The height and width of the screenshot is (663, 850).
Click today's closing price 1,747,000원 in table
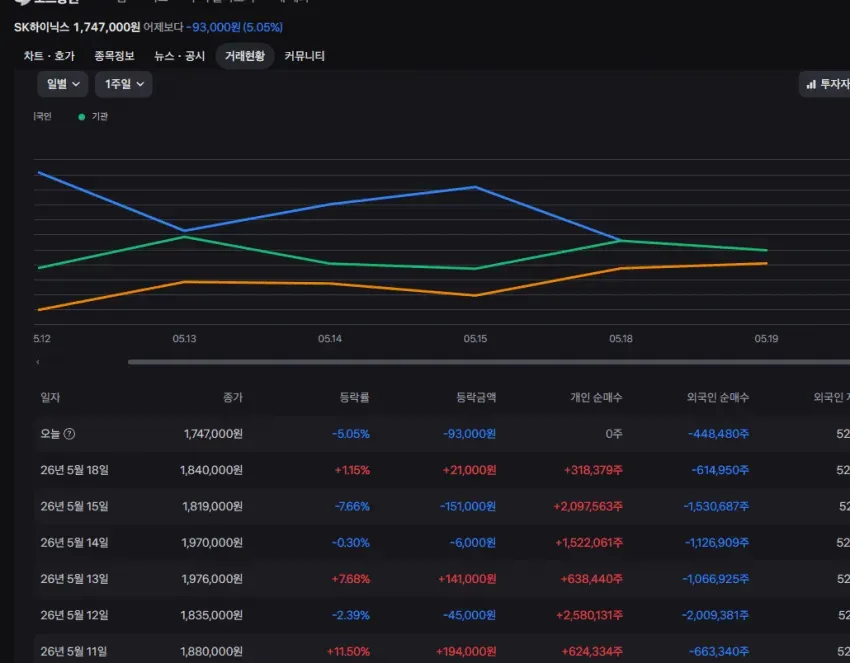coord(213,434)
